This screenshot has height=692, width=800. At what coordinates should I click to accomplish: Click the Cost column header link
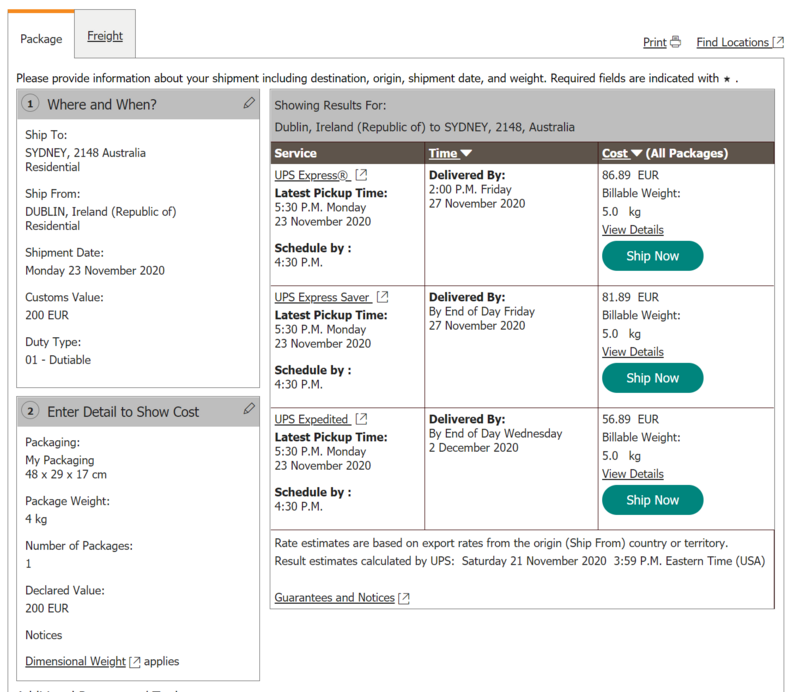pos(615,153)
